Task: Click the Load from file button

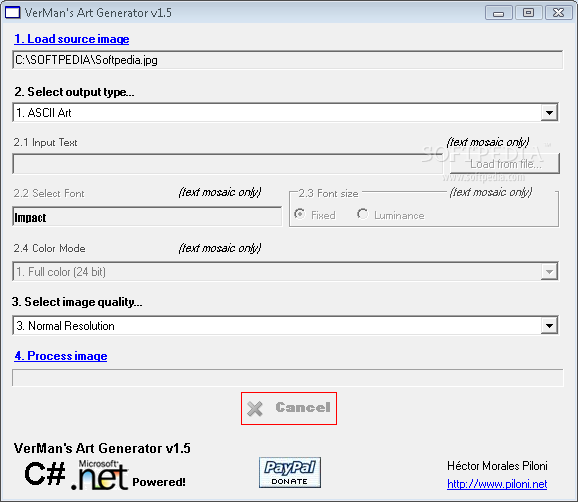Action: (505, 164)
